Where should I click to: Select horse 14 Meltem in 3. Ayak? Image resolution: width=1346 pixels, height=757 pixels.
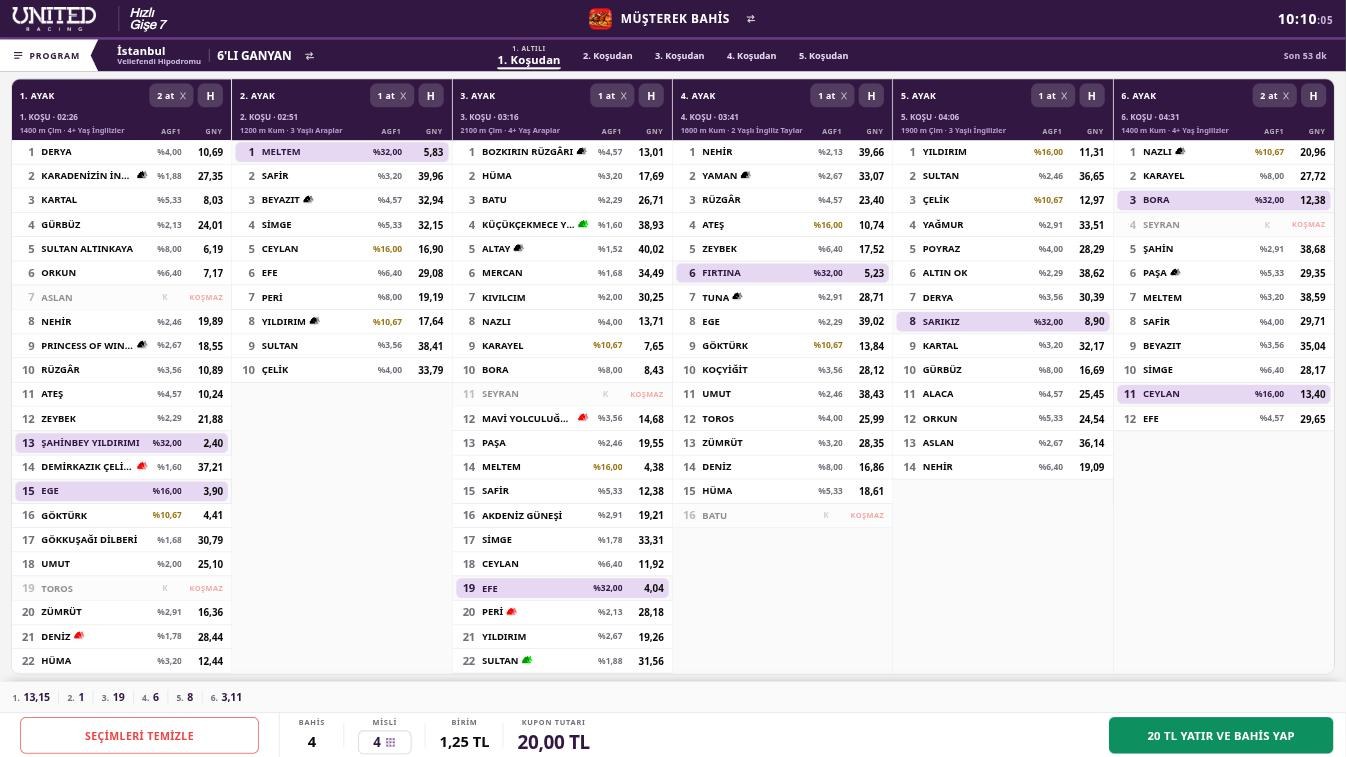(562, 467)
